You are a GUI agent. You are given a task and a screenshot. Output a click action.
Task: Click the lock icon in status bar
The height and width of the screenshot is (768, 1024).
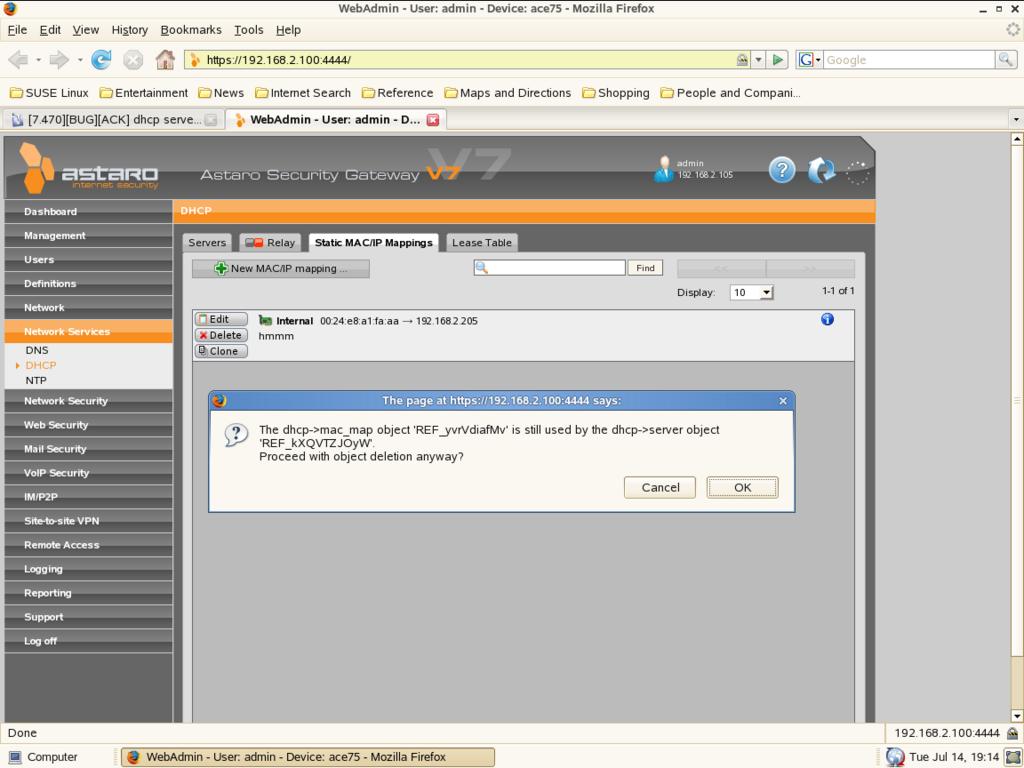(x=1012, y=733)
